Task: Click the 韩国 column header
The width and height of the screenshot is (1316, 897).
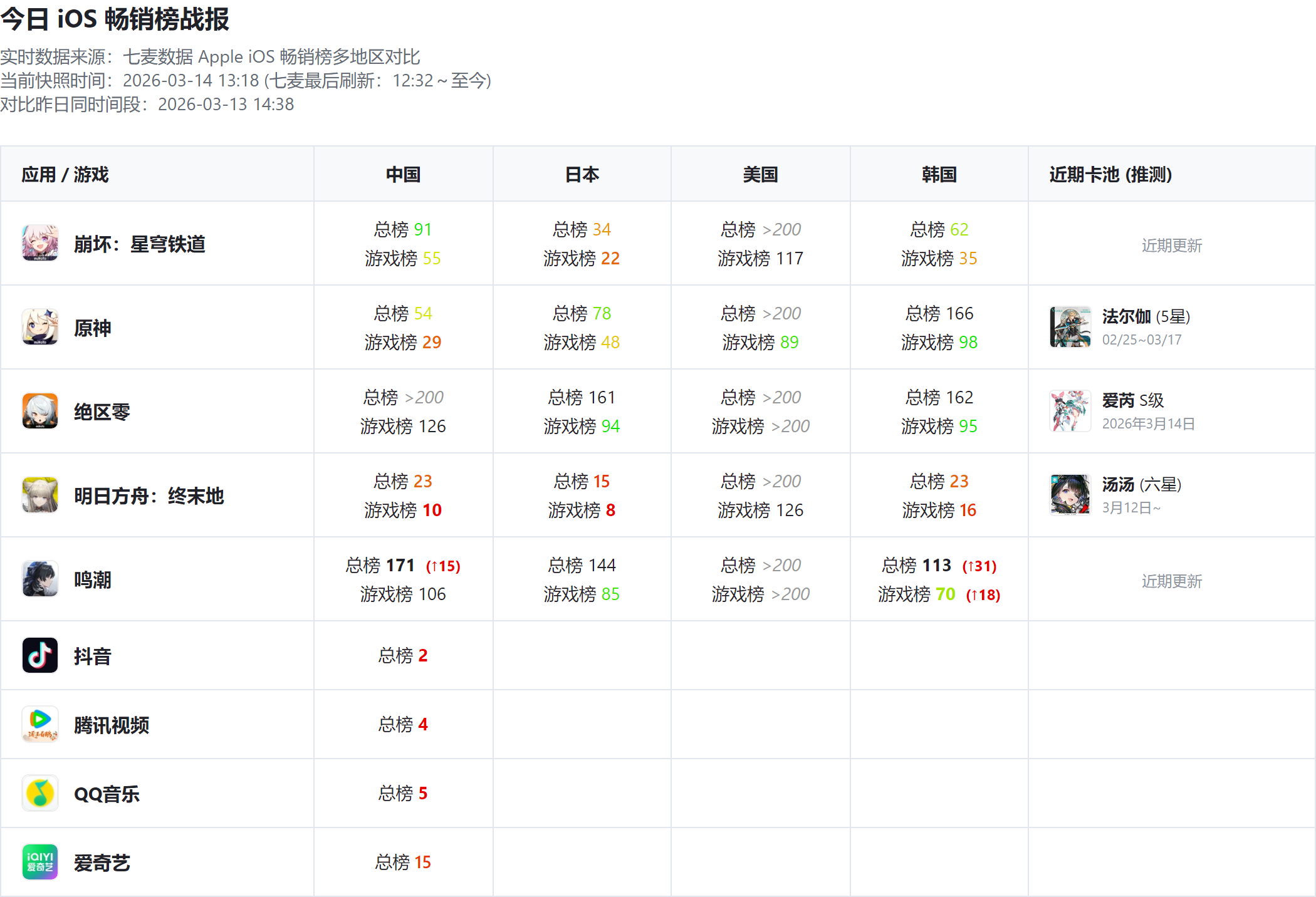Action: (939, 174)
